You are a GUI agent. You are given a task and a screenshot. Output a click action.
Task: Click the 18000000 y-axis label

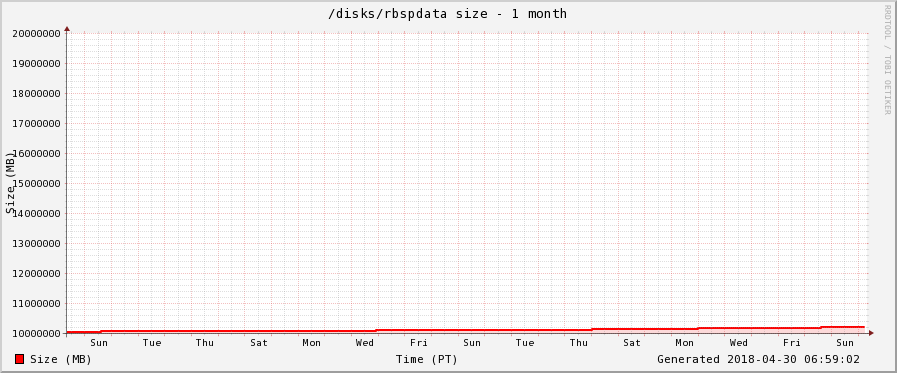click(37, 93)
